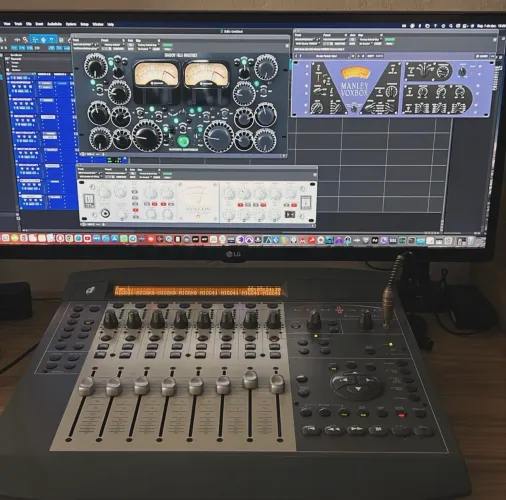This screenshot has width=506, height=500.
Task: Adjust the big bottom-left center knob on Shadow Hills
Action: coord(147,135)
